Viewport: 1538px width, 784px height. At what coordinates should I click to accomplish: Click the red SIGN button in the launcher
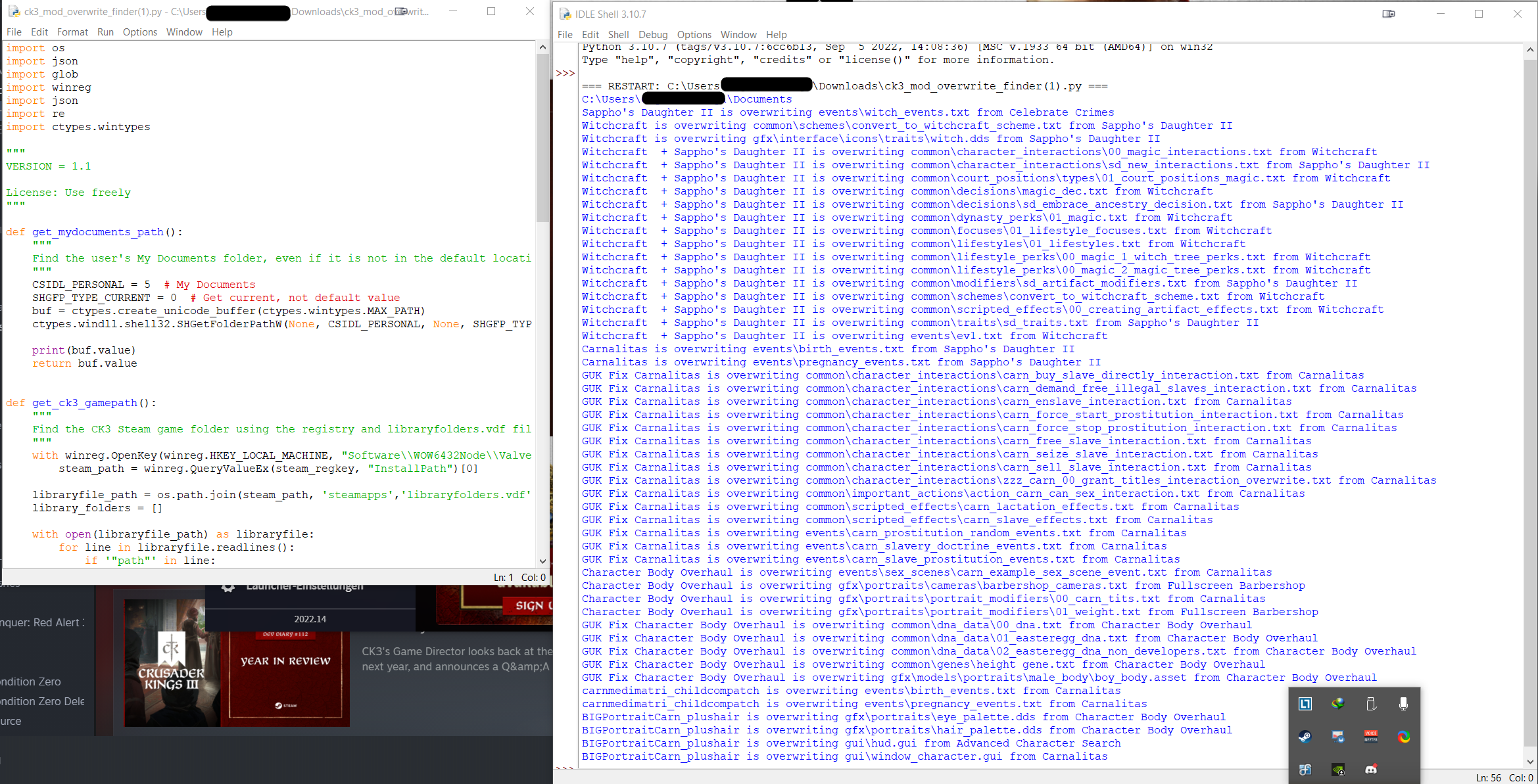[x=528, y=605]
